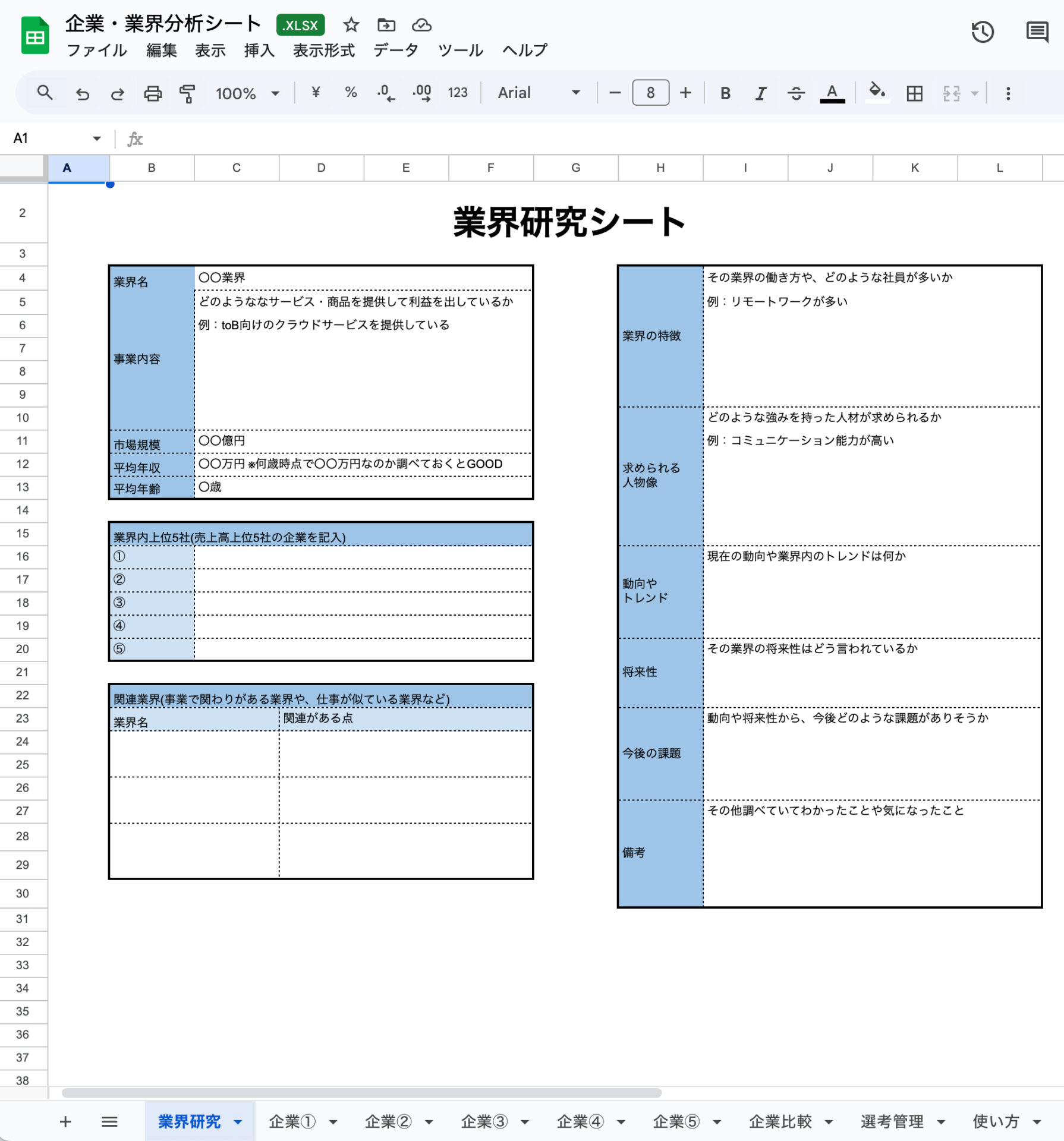Click the merge cells icon
Viewport: 1064px width, 1141px height.
click(x=951, y=93)
